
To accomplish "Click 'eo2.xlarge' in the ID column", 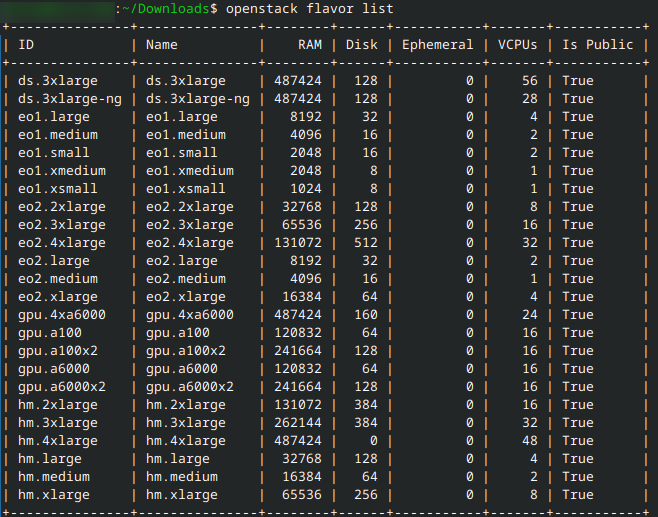I will click(58, 297).
